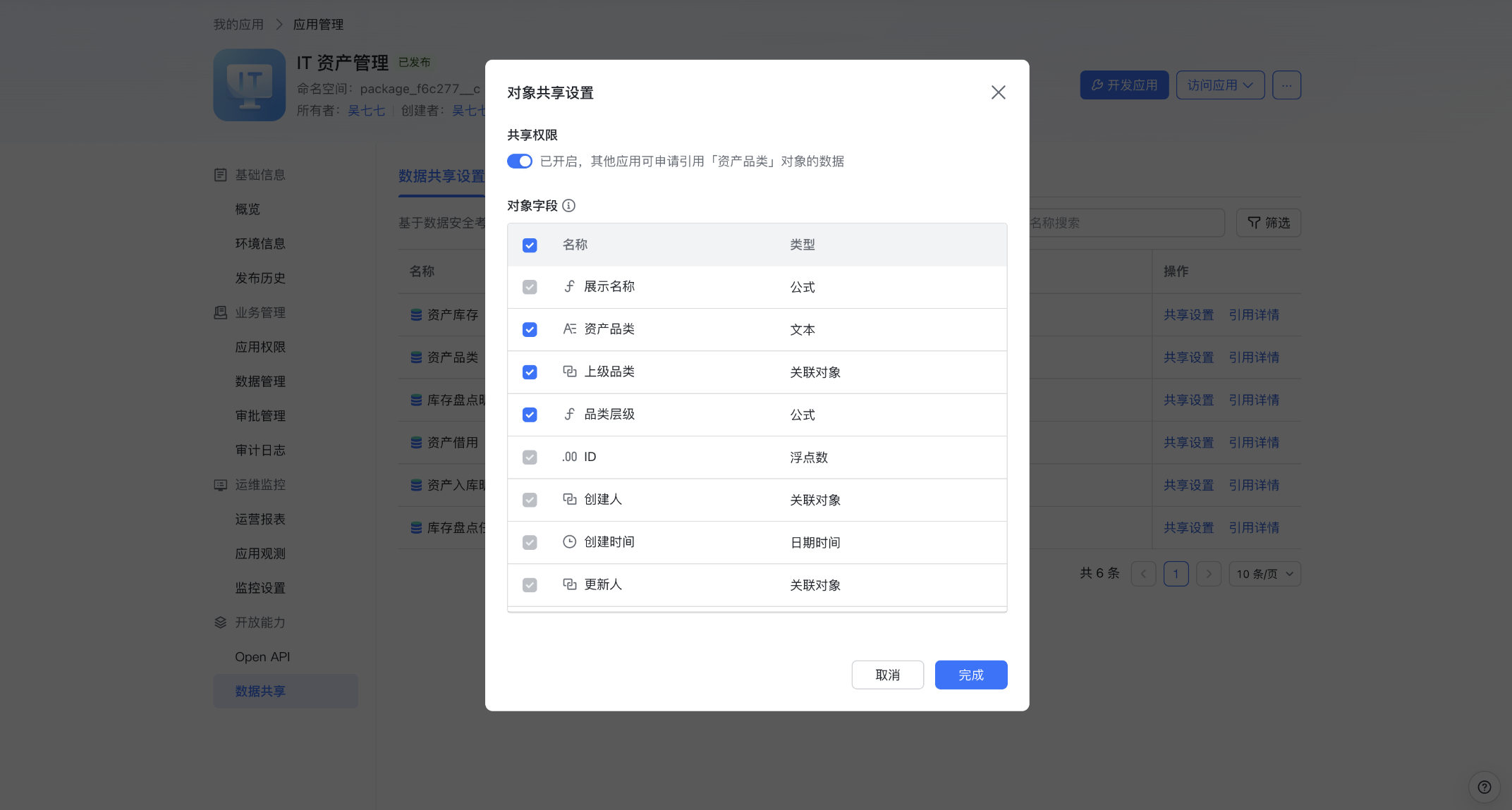Click database icon beside 资产库存
The height and width of the screenshot is (810, 1512).
pos(416,315)
